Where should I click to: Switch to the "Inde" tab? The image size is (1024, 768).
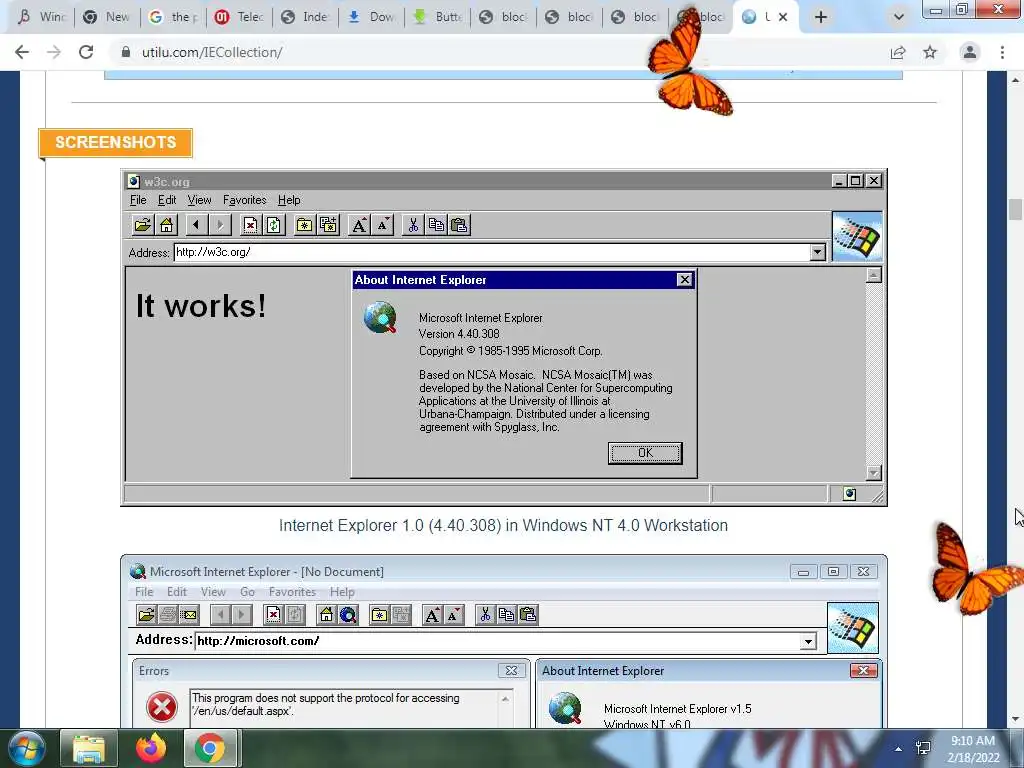click(x=306, y=17)
